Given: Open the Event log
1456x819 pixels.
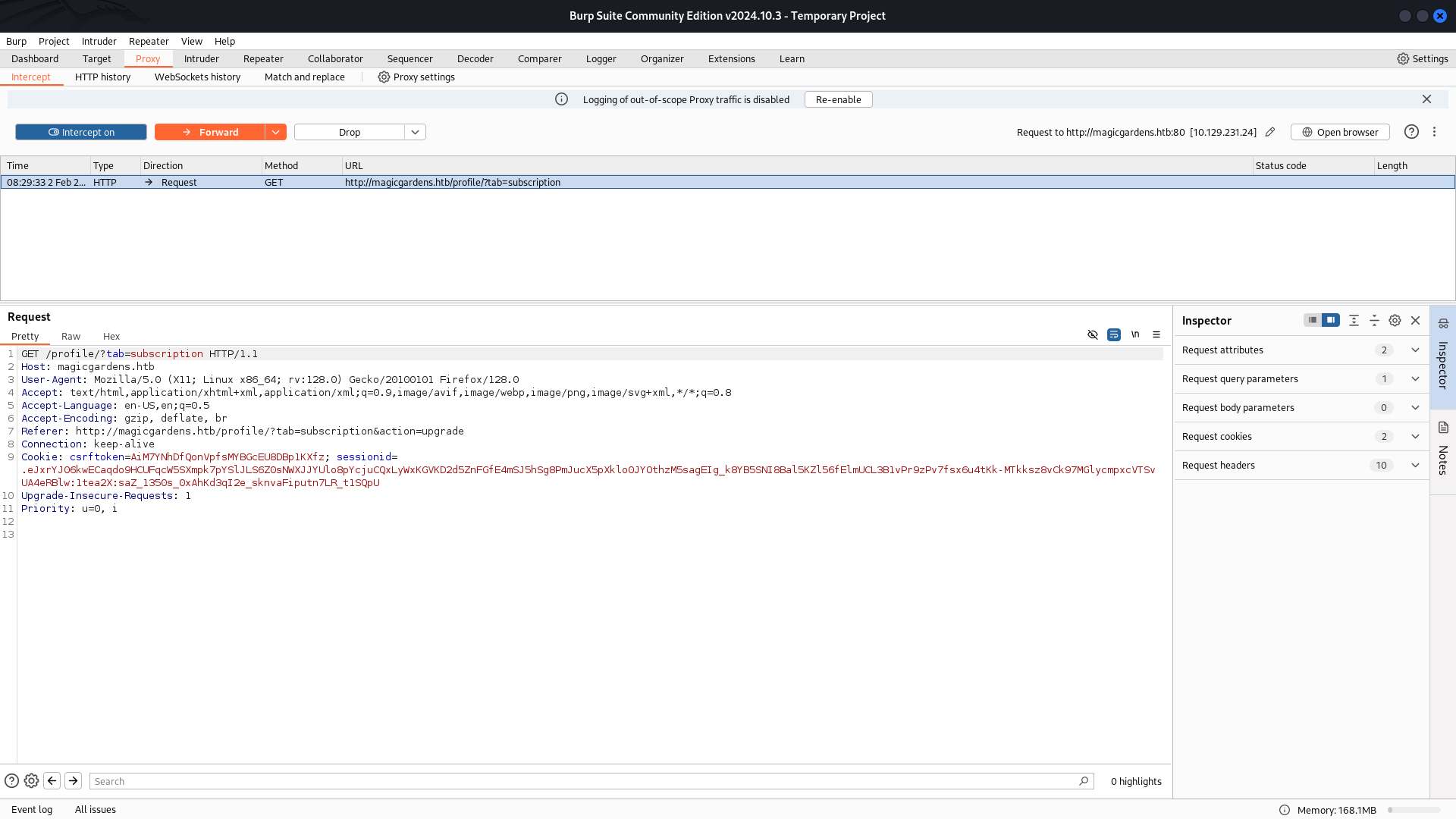Looking at the screenshot, I should pos(32,809).
